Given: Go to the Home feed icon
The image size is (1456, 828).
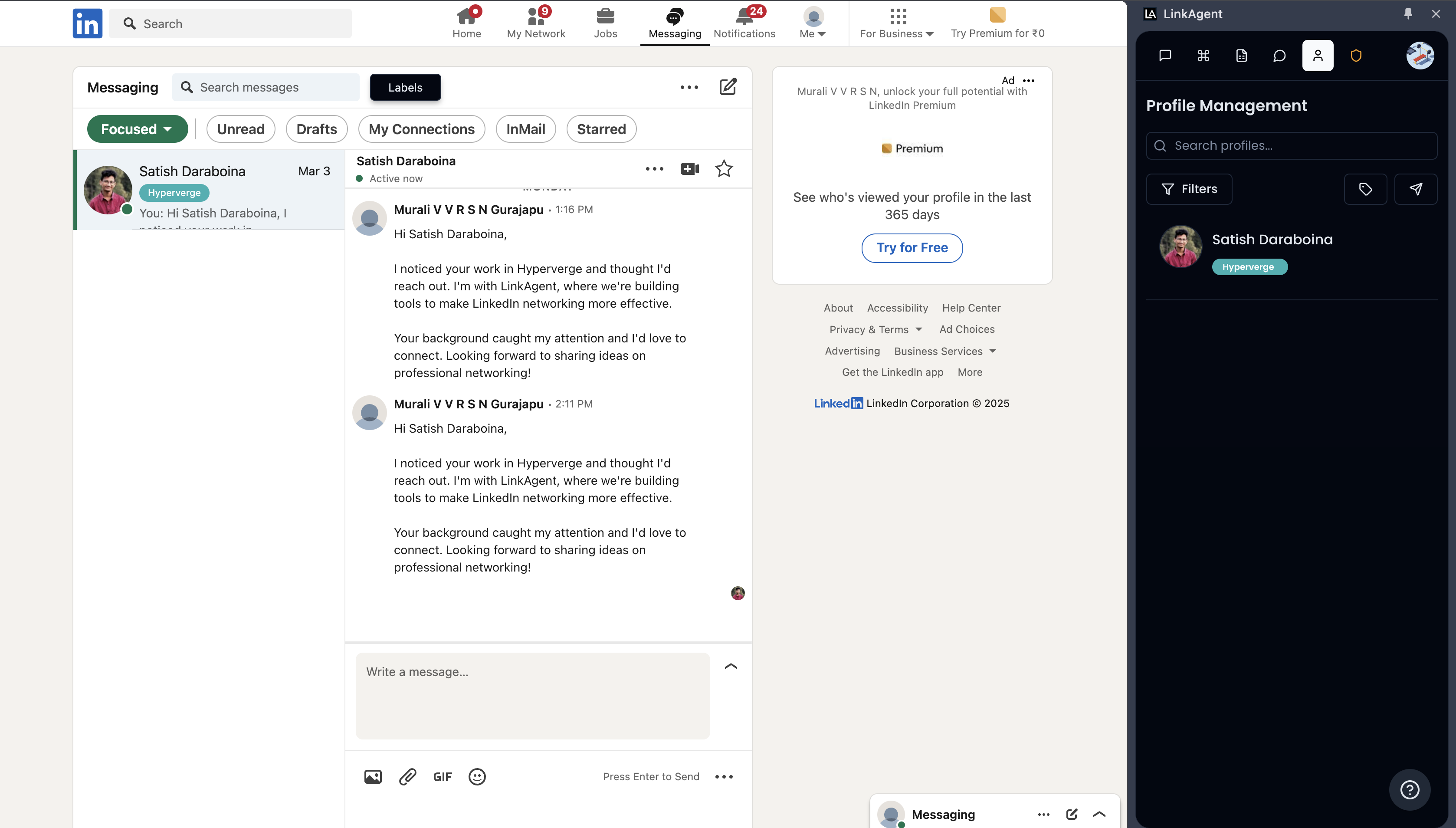Looking at the screenshot, I should tap(467, 23).
